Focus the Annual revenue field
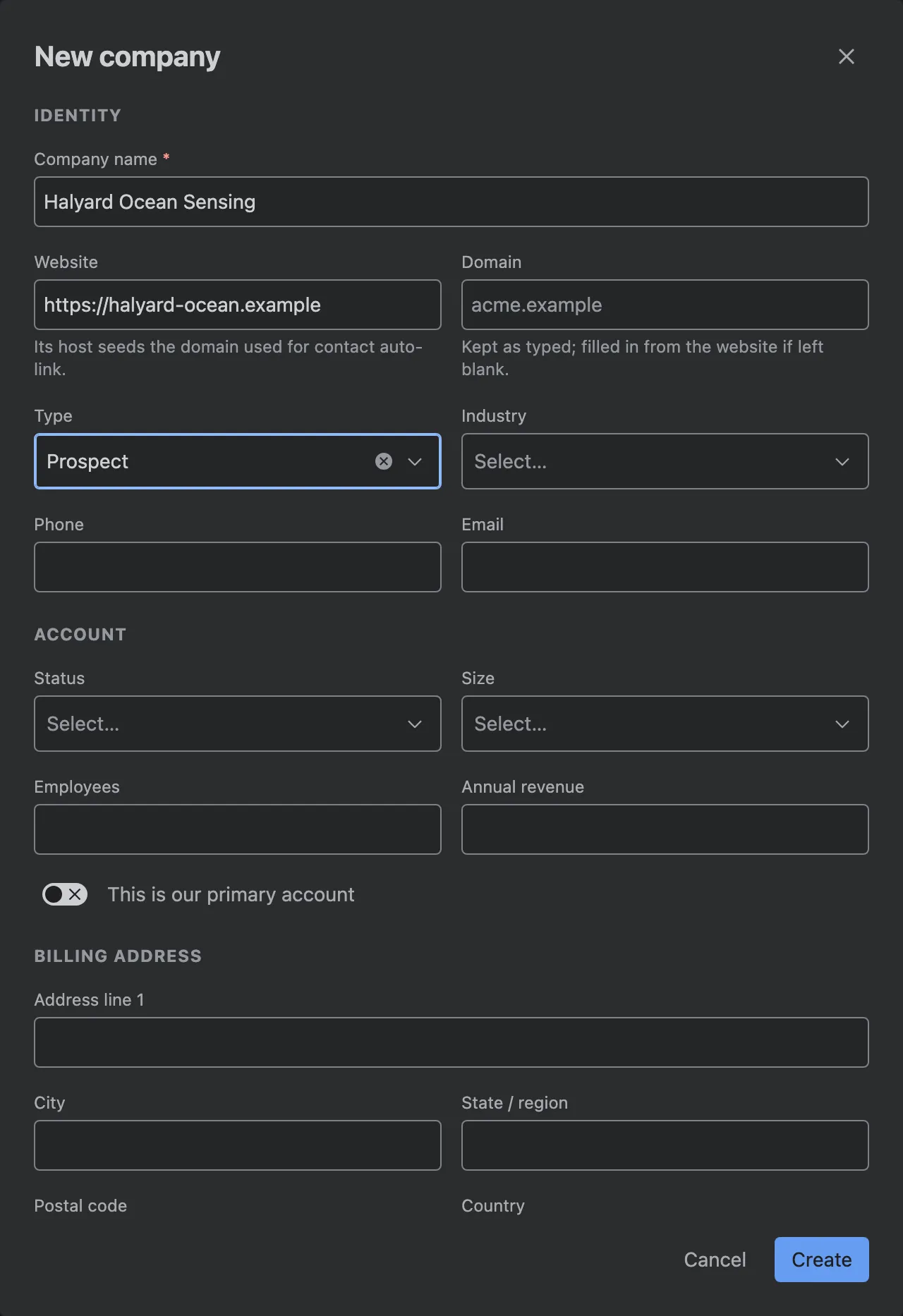The image size is (903, 1316). pyautogui.click(x=665, y=829)
